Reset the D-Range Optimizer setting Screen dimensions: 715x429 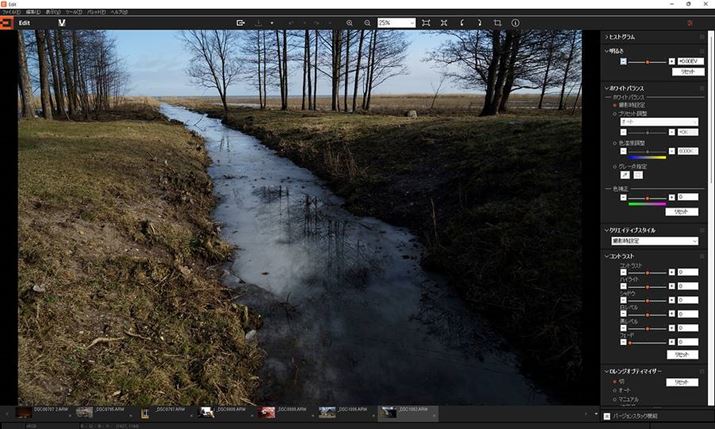[681, 382]
